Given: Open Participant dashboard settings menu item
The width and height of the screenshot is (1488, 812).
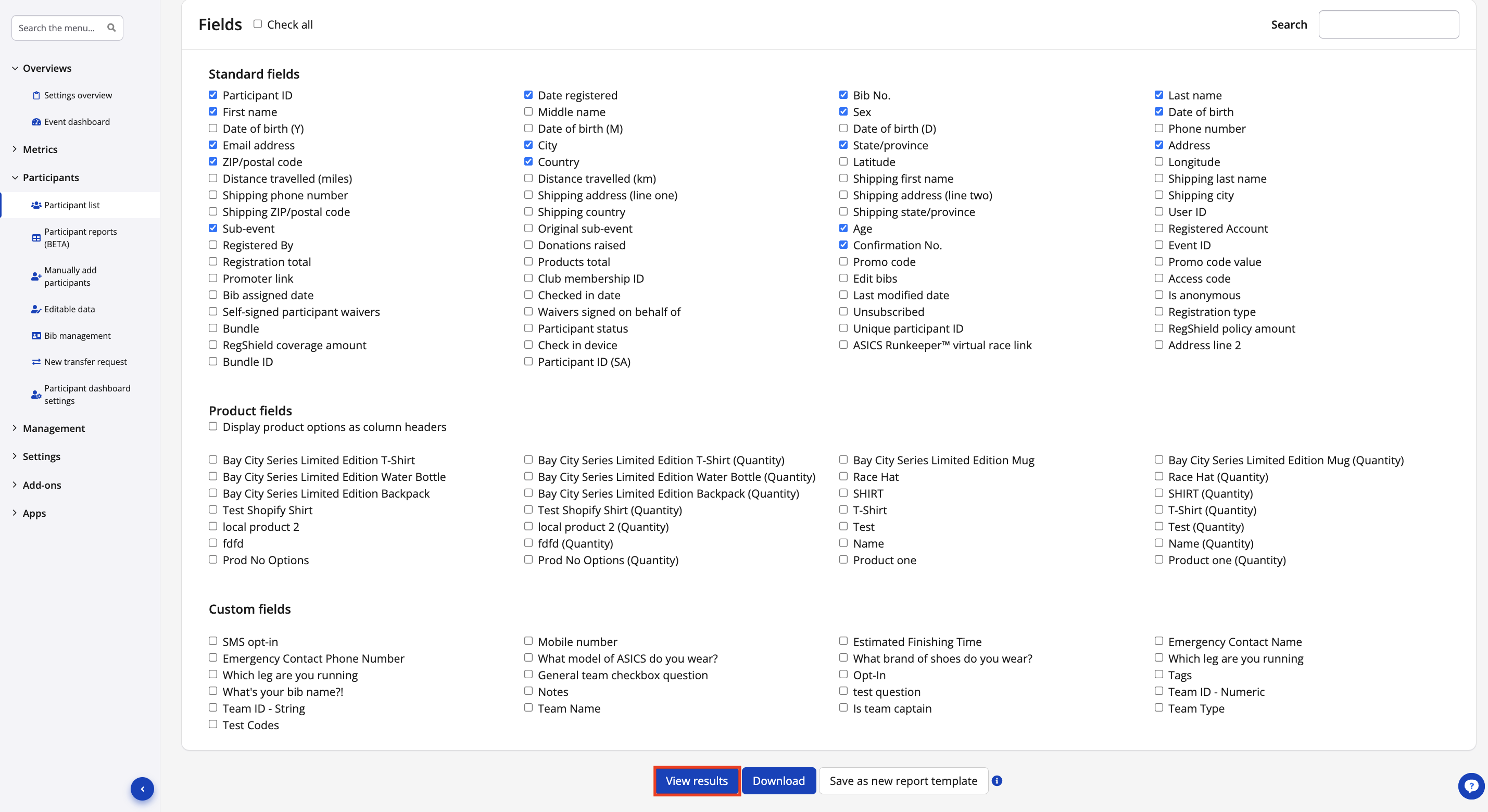Looking at the screenshot, I should click(x=87, y=395).
